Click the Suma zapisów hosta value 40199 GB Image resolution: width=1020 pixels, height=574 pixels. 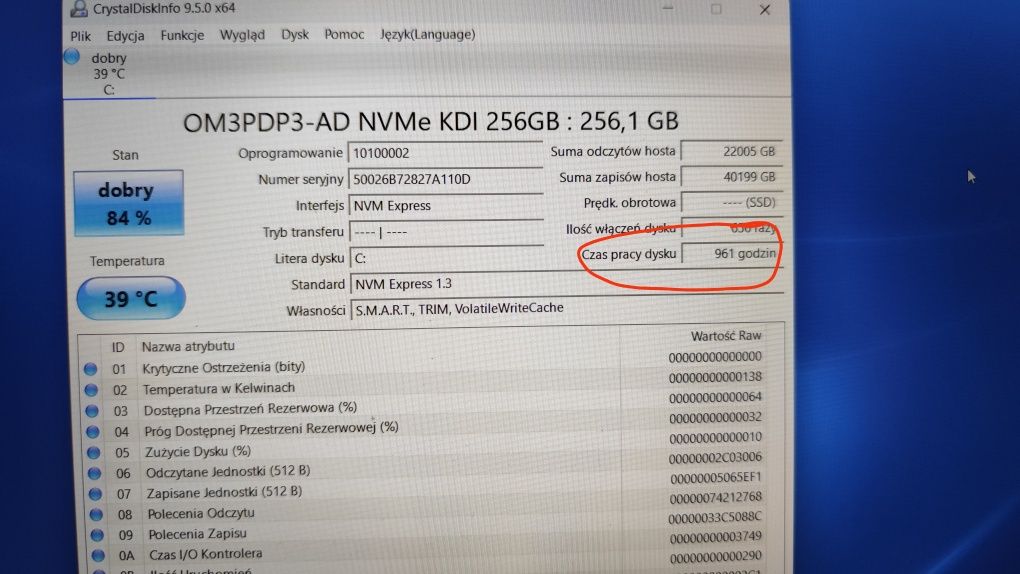point(731,176)
